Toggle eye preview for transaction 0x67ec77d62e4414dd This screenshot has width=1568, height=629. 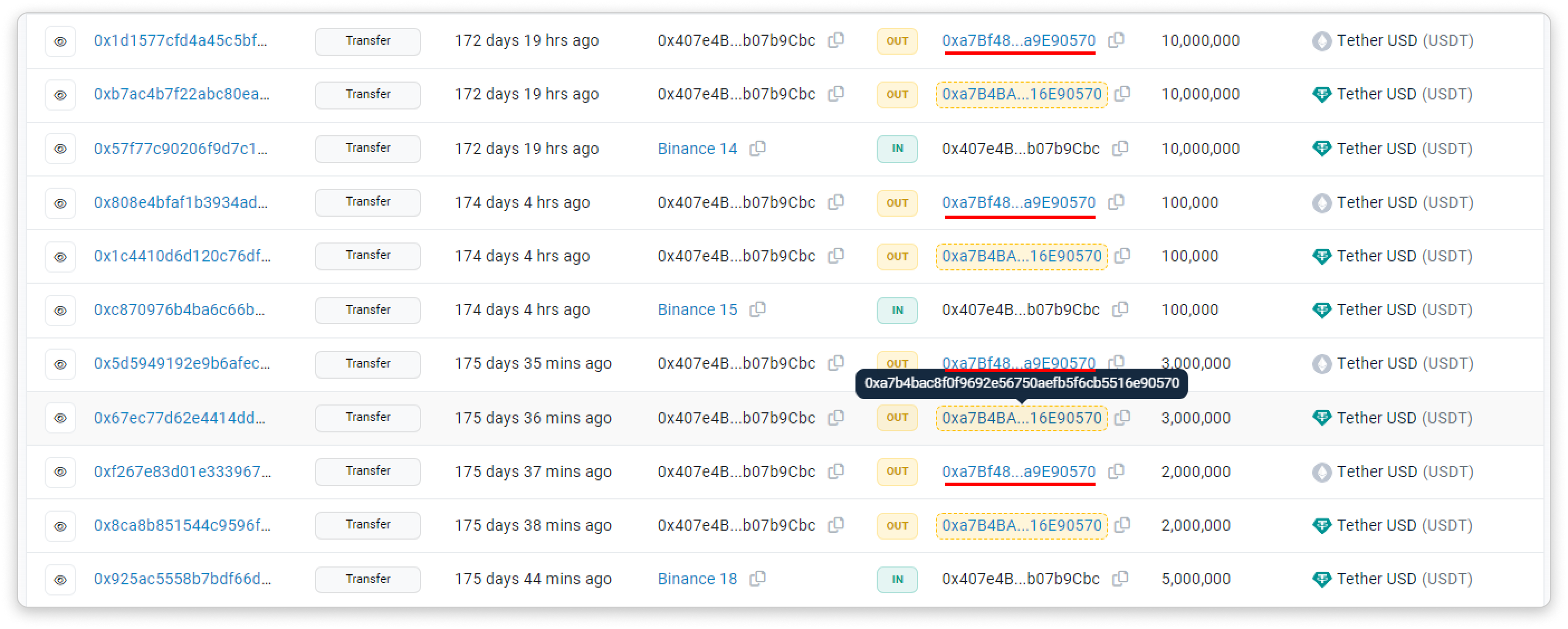(60, 418)
